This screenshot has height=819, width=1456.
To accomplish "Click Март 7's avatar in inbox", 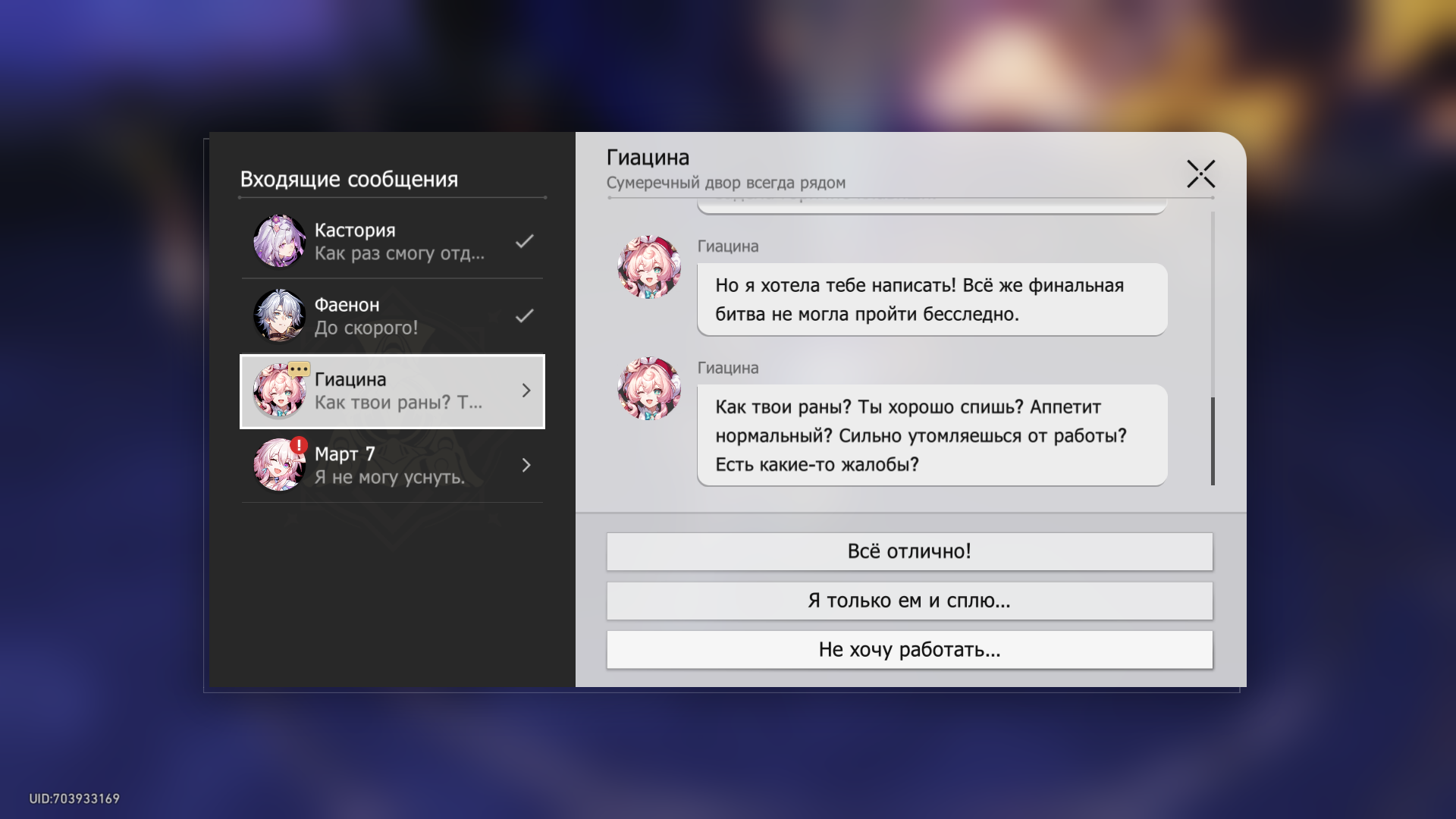I will click(278, 465).
